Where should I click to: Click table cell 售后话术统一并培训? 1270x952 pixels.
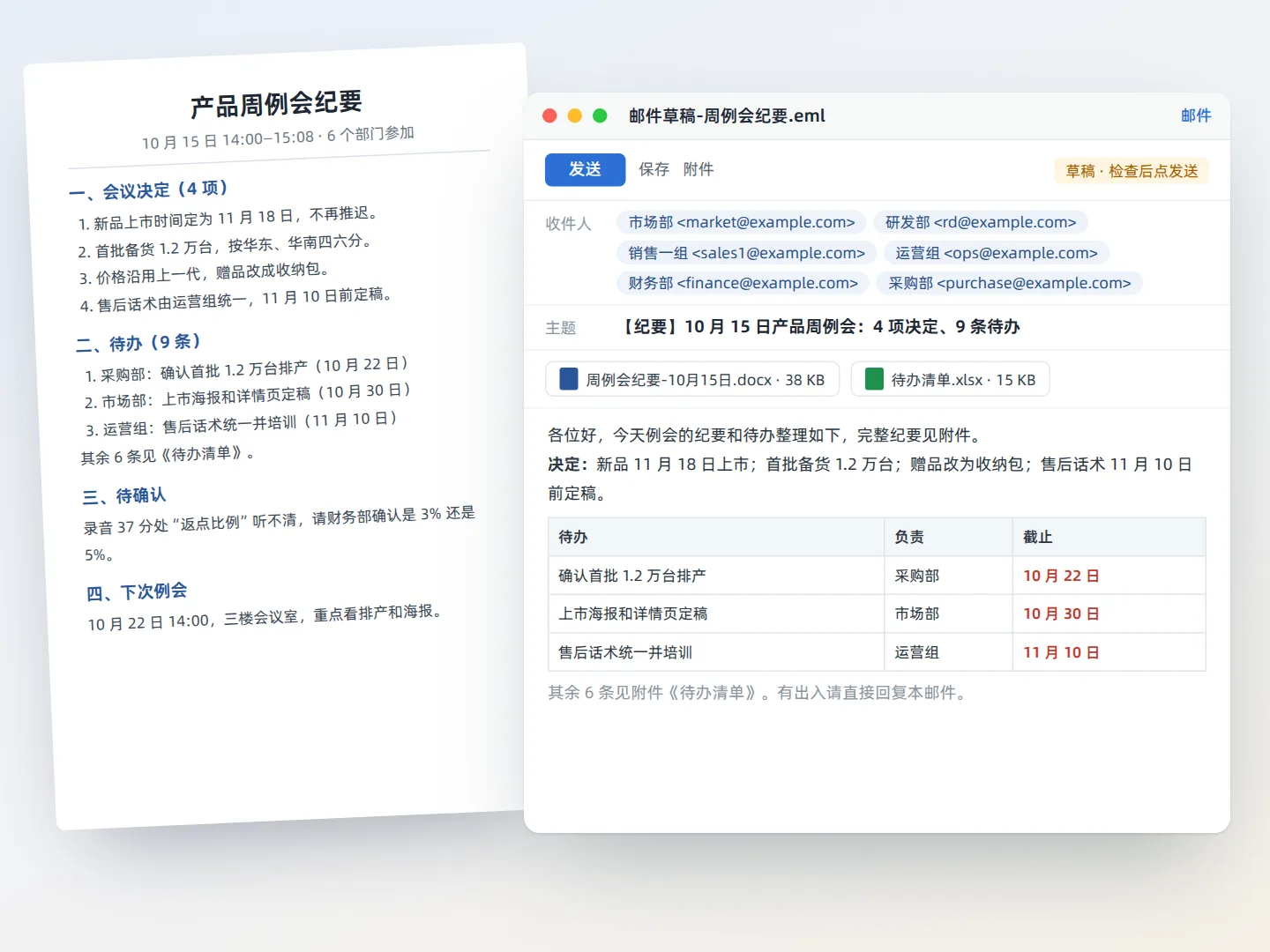[x=716, y=652]
